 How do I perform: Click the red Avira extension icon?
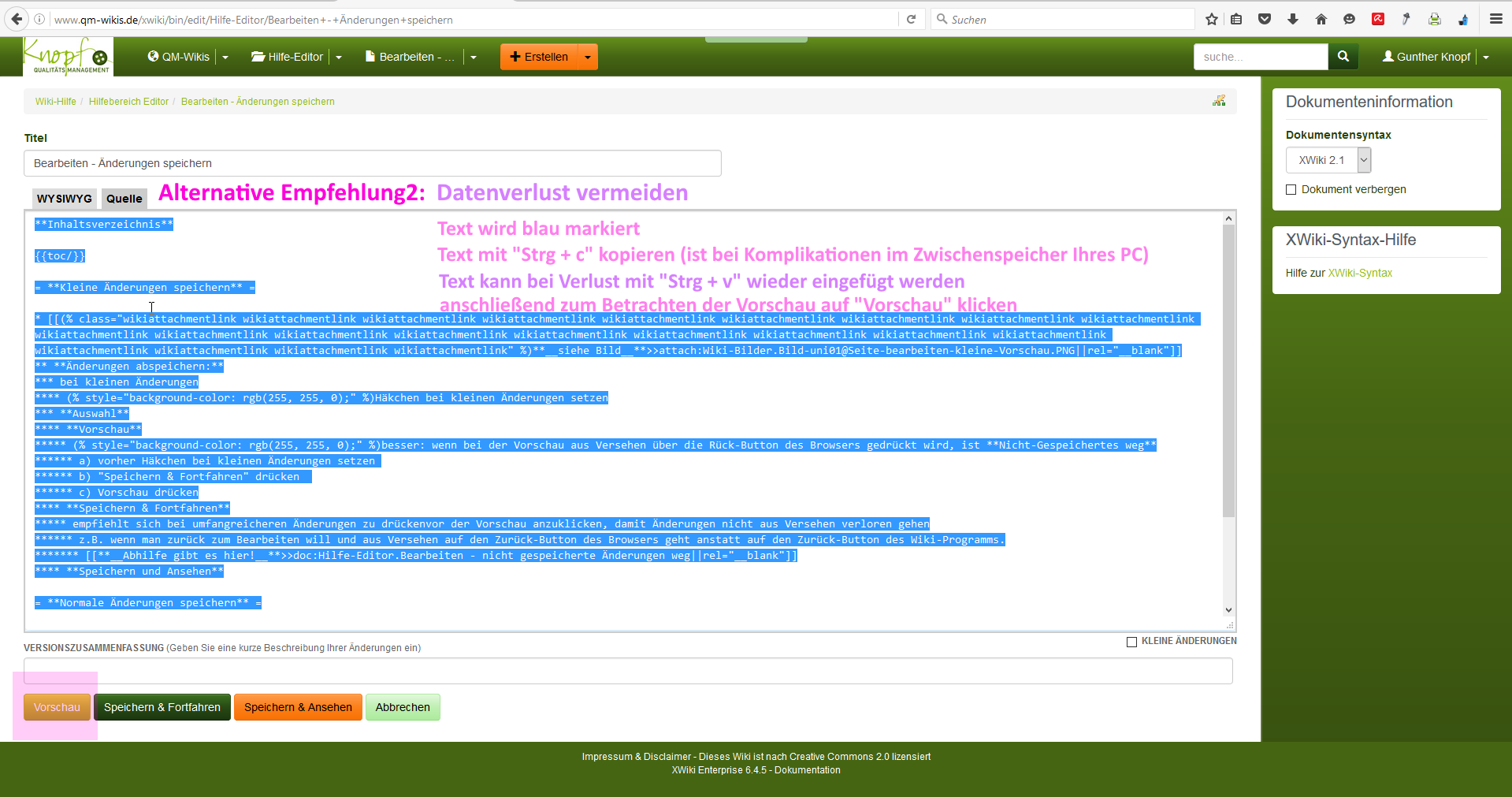click(1378, 19)
